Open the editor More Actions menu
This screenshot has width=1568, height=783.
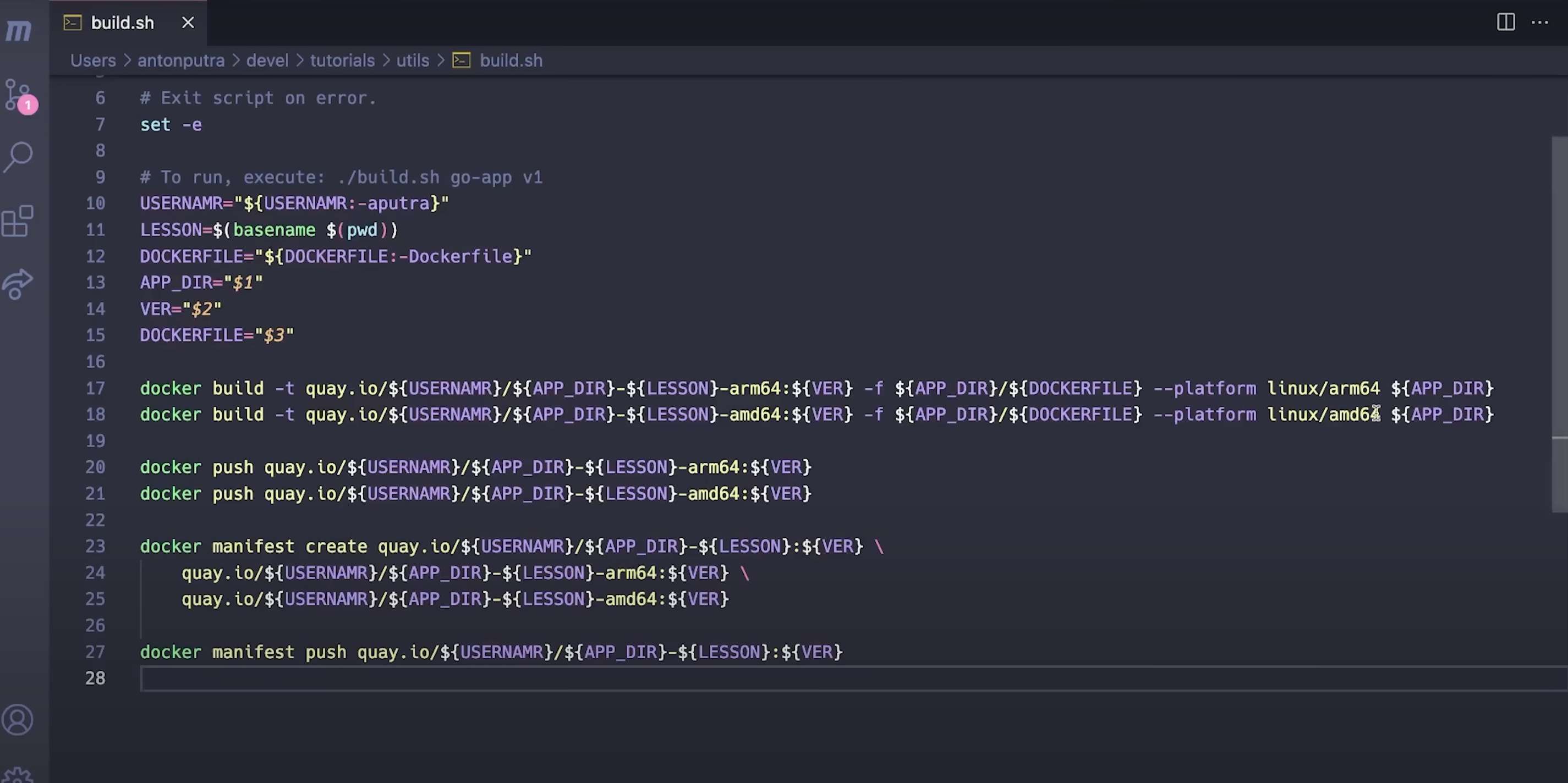[1539, 23]
